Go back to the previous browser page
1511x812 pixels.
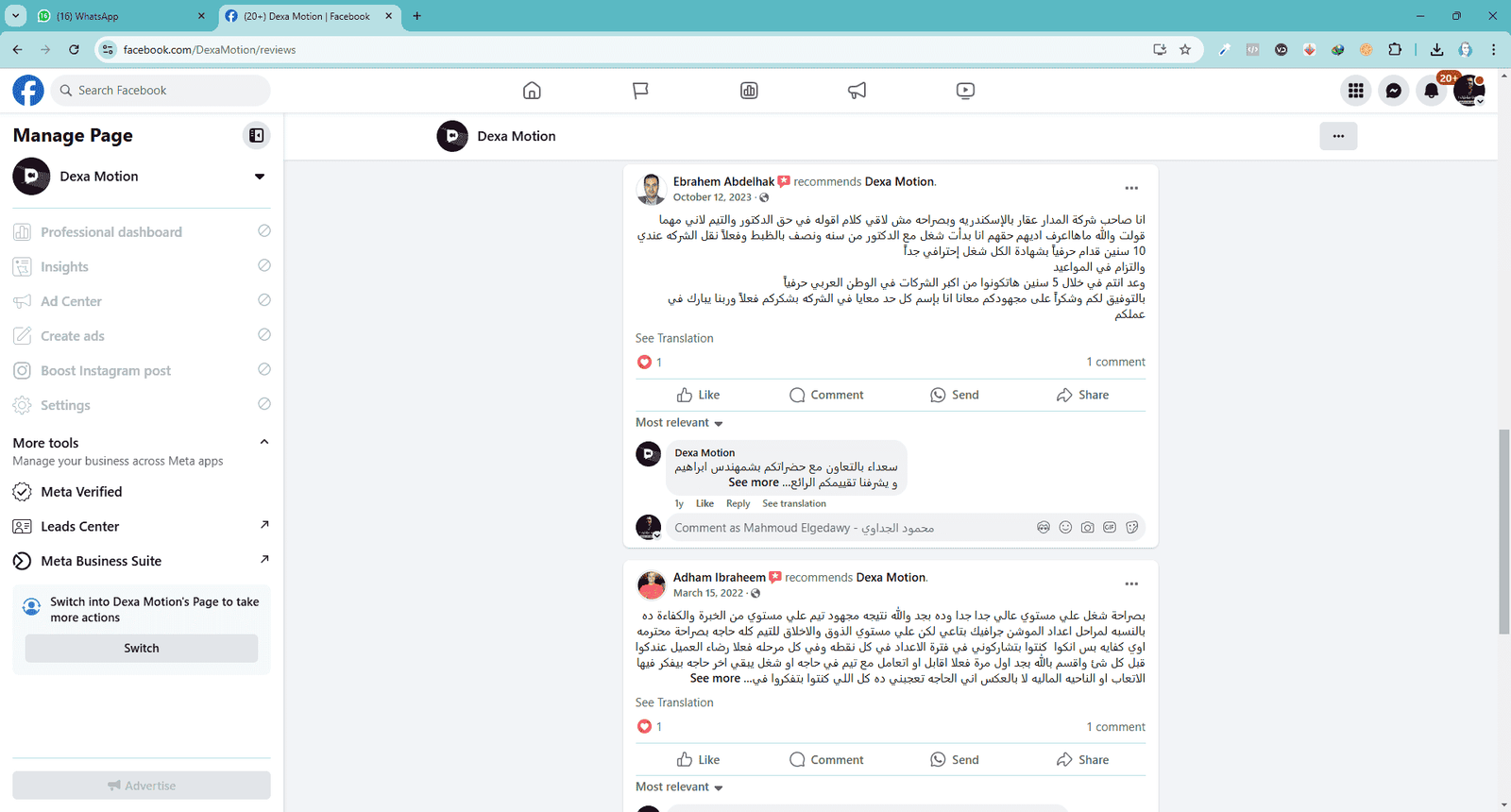(17, 50)
